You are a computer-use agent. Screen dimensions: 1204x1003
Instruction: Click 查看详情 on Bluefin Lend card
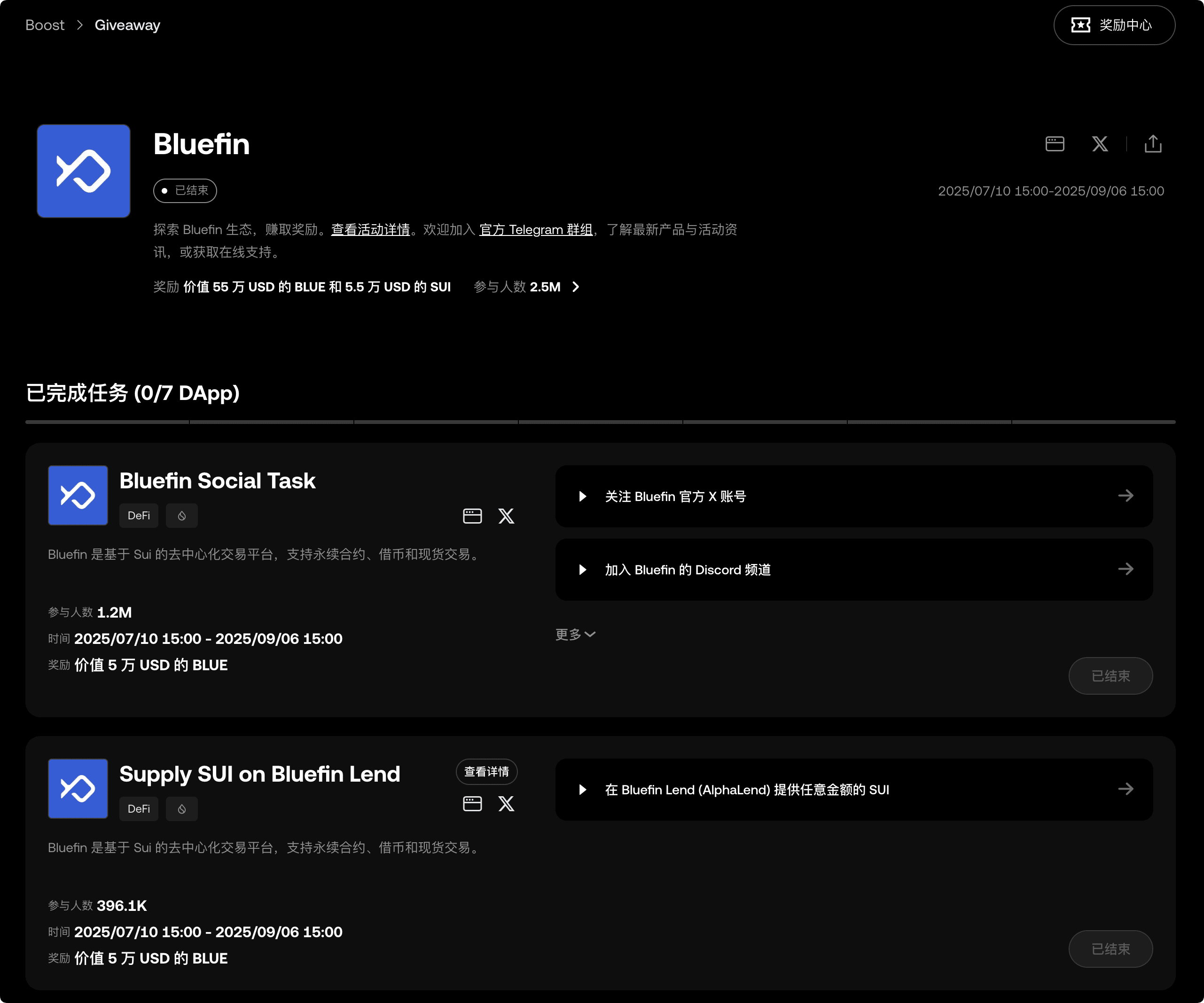486,772
